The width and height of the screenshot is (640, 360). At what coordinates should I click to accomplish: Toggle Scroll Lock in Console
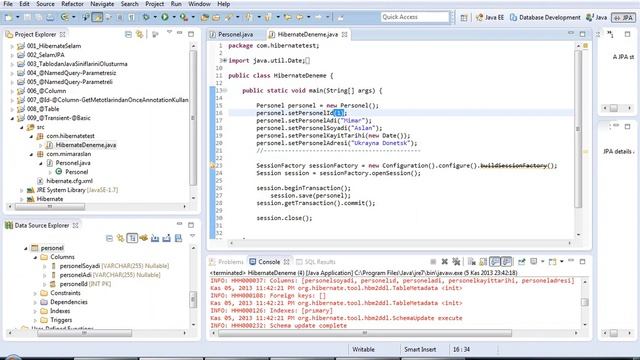click(x=483, y=262)
